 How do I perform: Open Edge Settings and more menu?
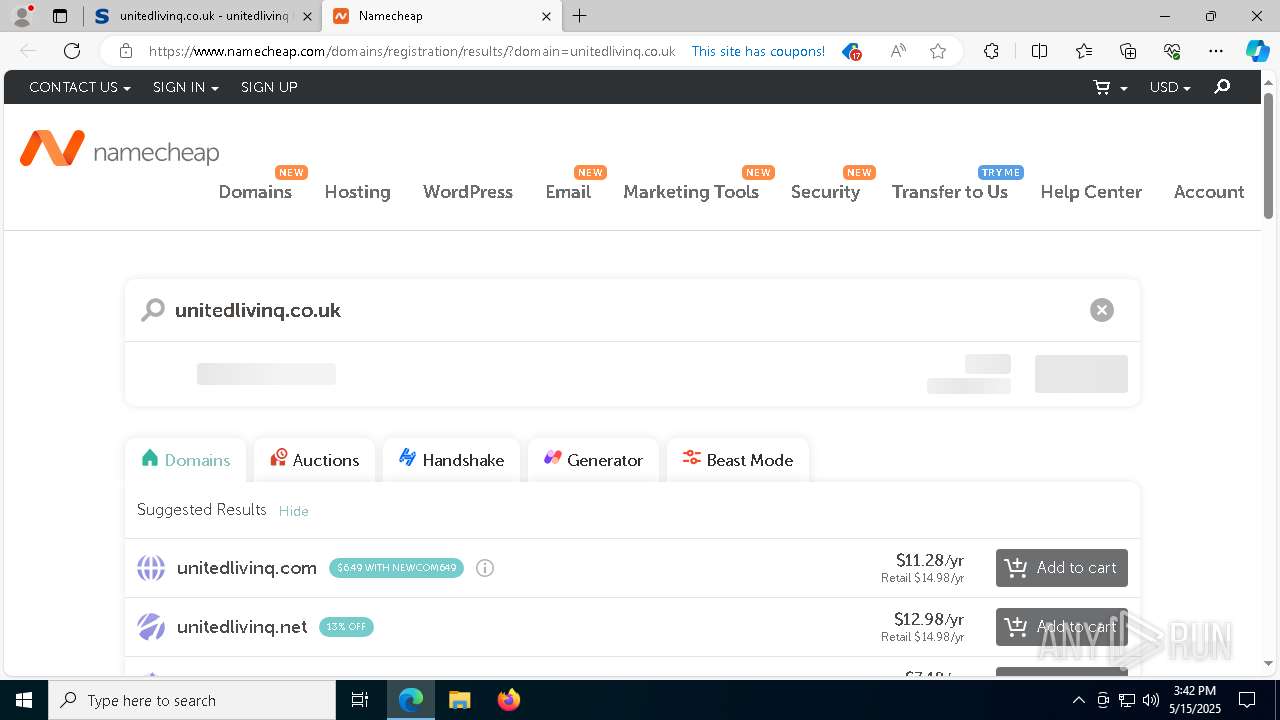click(x=1216, y=51)
